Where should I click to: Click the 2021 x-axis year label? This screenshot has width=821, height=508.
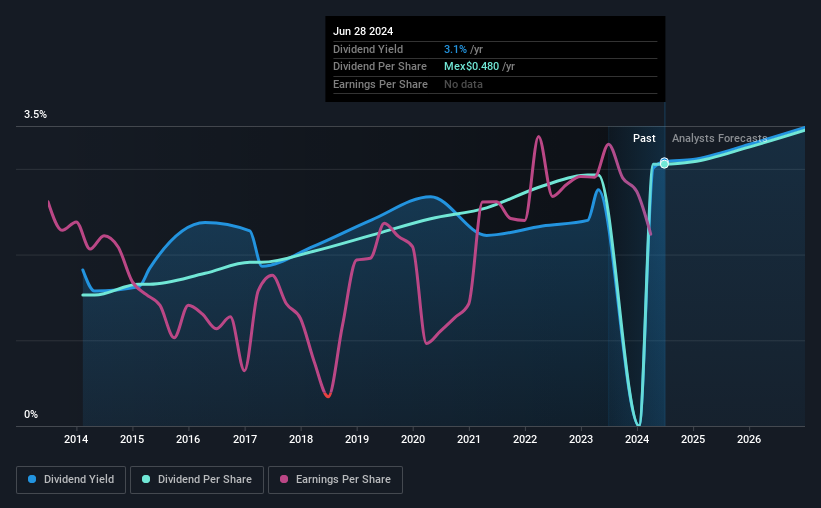tap(469, 439)
